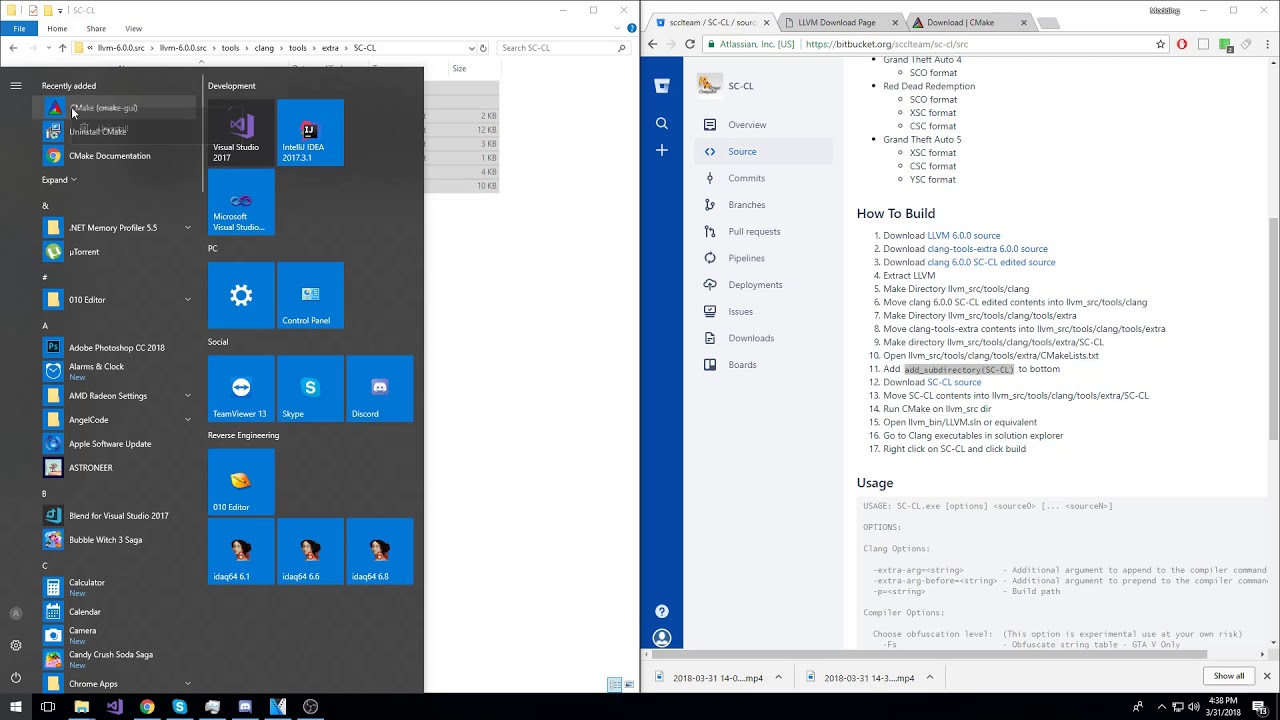Viewport: 1280px width, 720px height.
Task: Open Adobe Photoshop CC 2018
Action: 118,348
